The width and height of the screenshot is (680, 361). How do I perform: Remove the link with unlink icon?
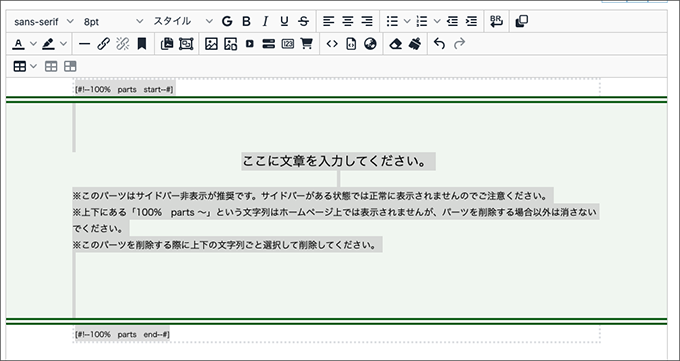(123, 44)
